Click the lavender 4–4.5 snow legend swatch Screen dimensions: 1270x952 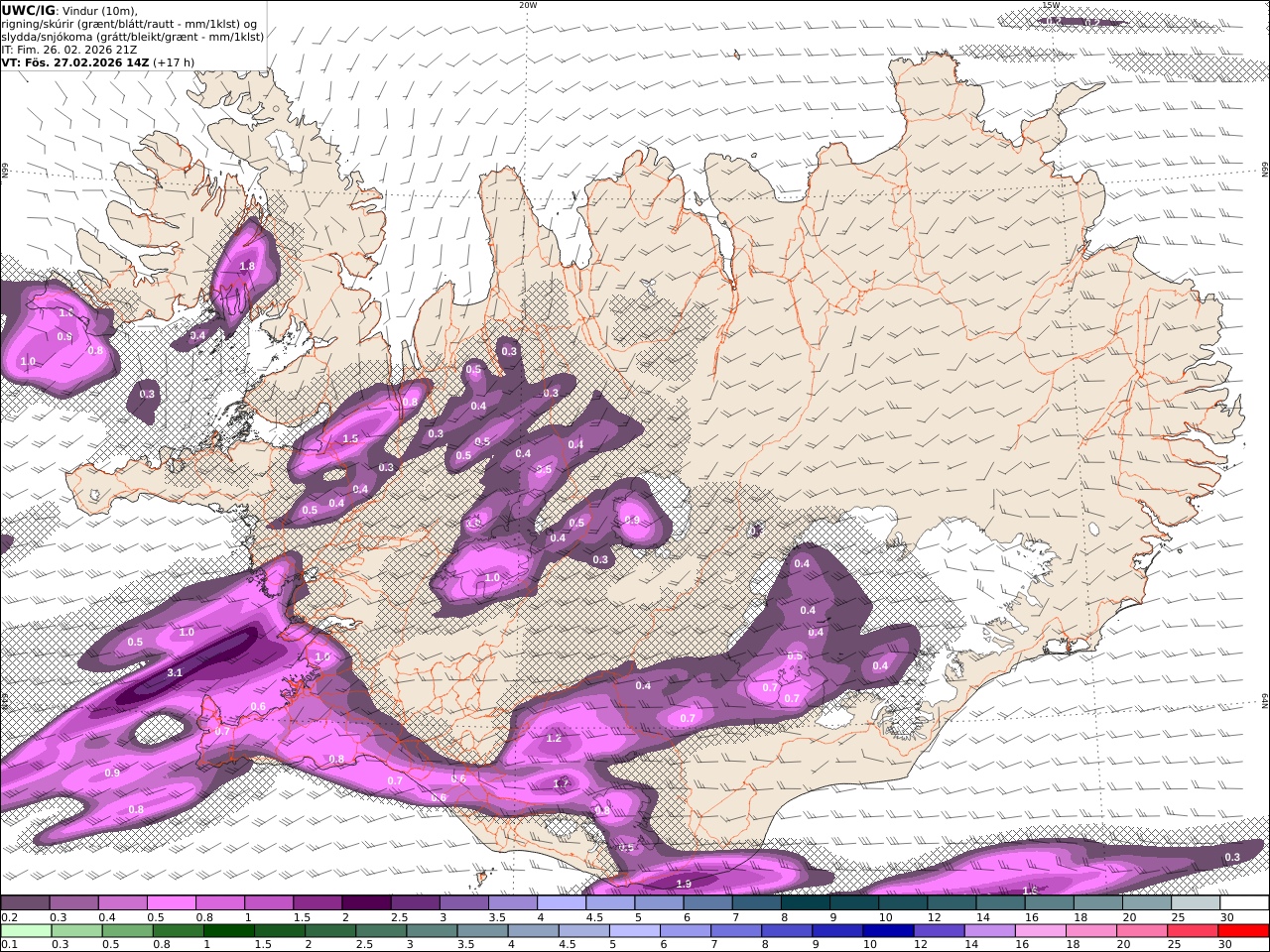562,903
